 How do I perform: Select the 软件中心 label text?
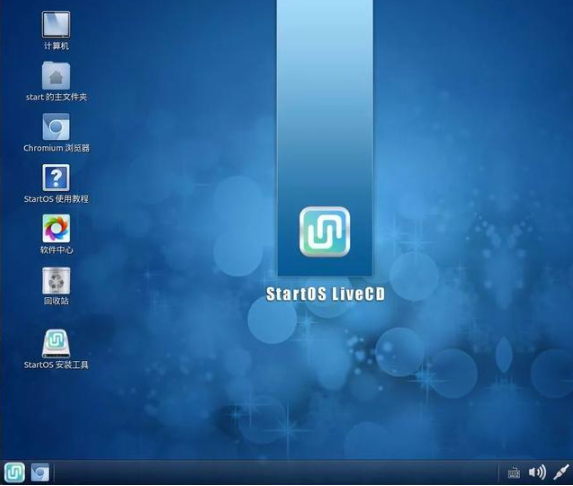coord(56,250)
